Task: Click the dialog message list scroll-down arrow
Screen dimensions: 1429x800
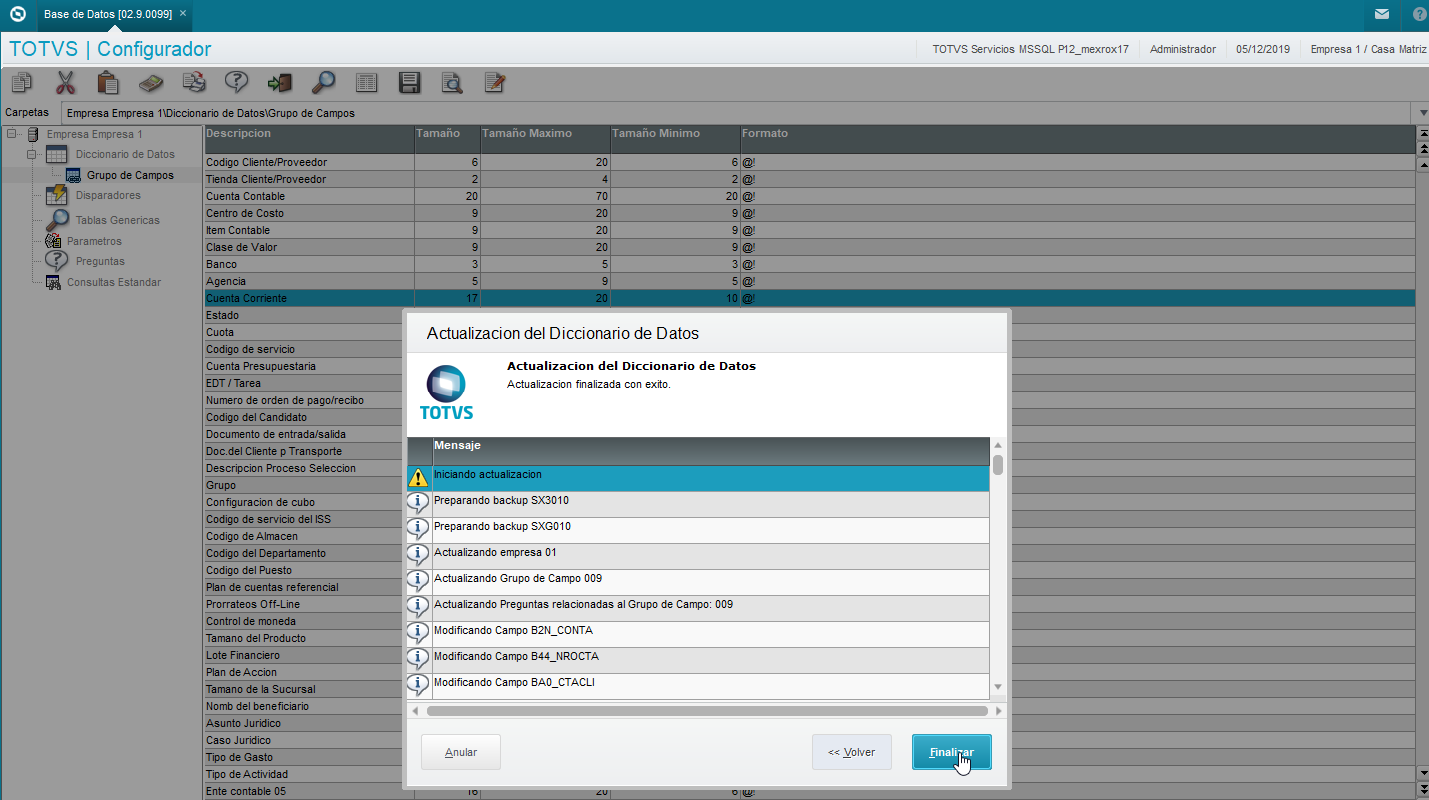Action: coord(997,687)
